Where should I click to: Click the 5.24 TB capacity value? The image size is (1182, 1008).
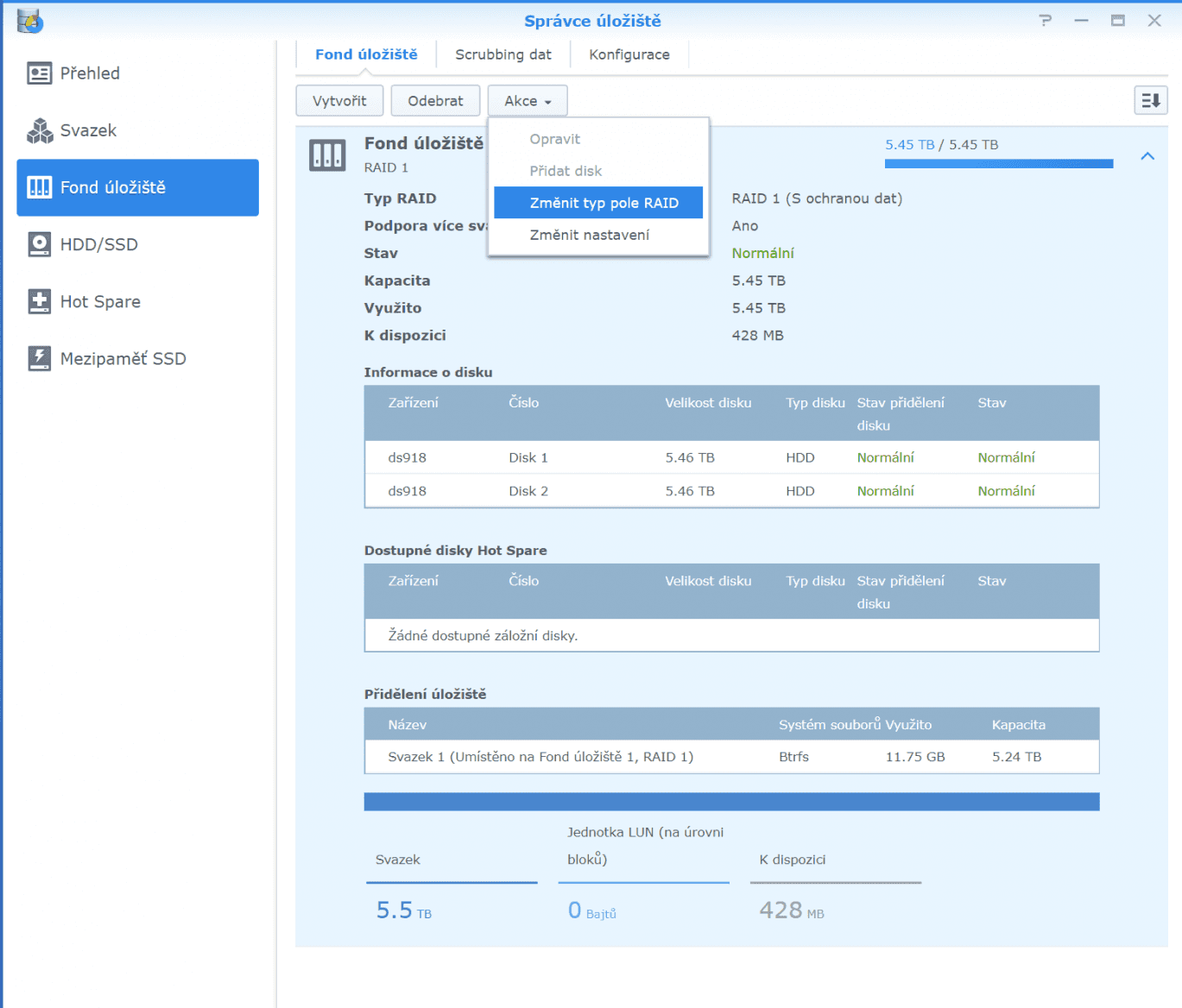pos(1016,757)
